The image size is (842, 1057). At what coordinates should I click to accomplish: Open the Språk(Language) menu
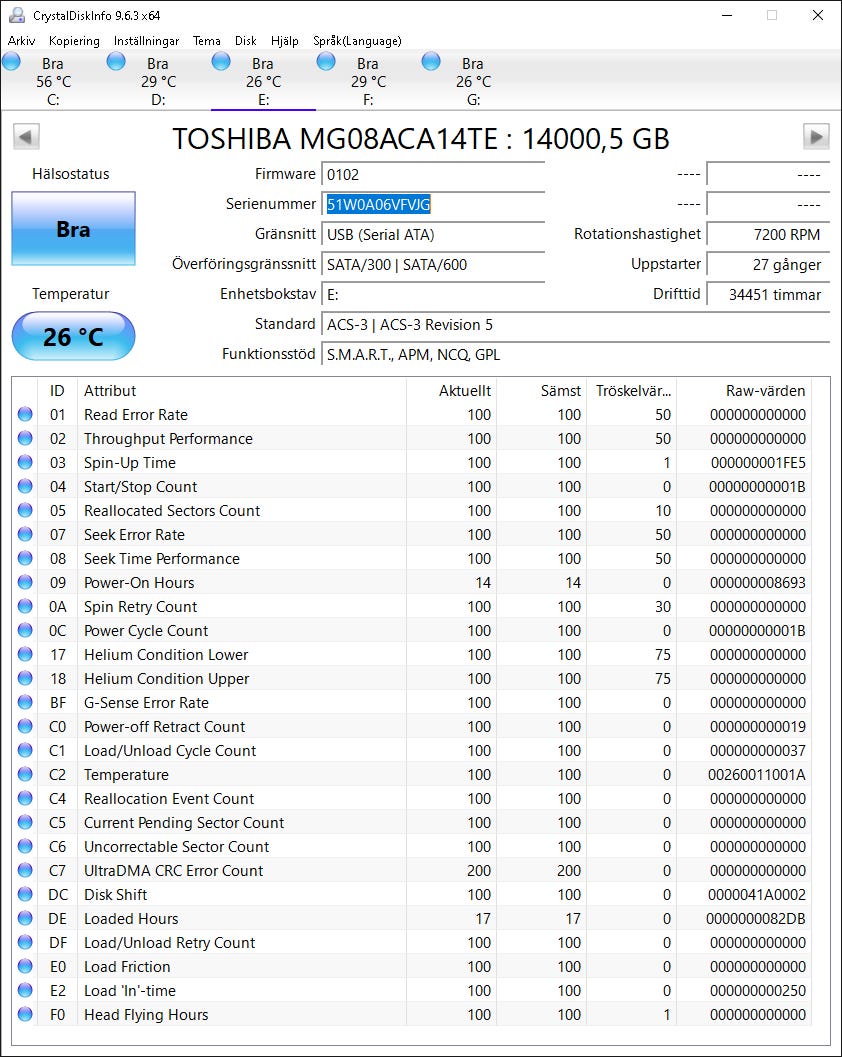click(357, 41)
